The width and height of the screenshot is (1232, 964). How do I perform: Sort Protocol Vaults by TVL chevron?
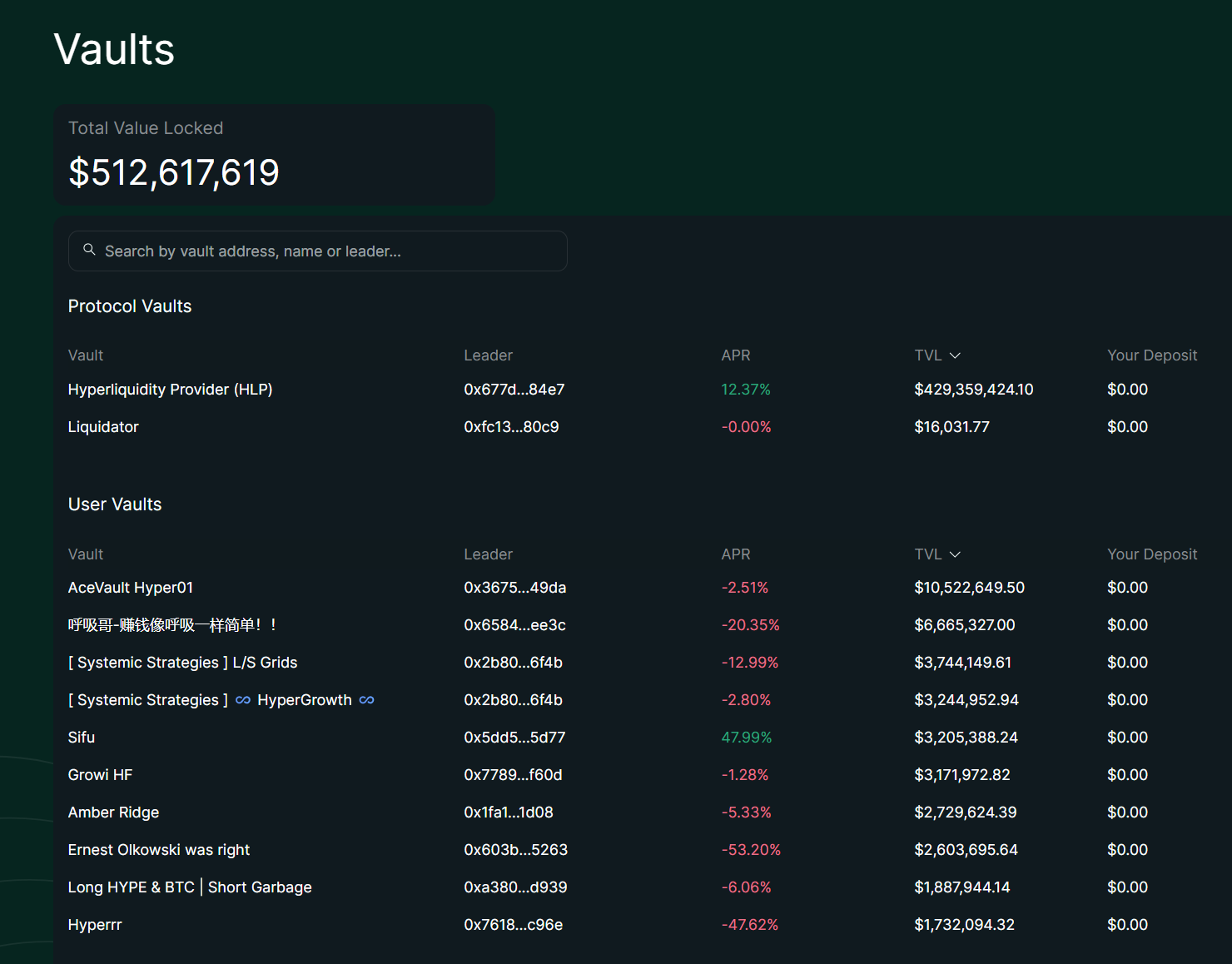955,355
